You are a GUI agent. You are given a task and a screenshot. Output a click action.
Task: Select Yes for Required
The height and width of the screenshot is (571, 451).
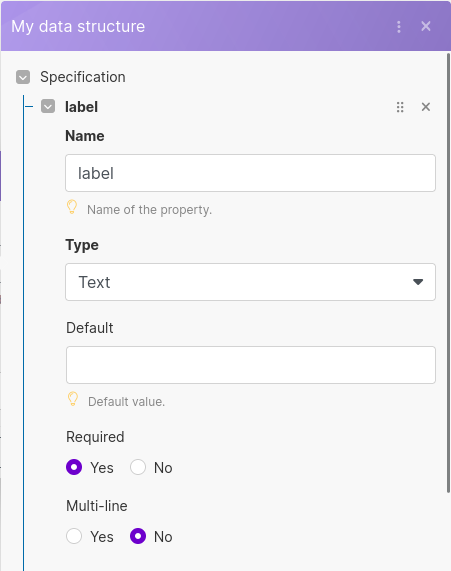click(x=74, y=467)
